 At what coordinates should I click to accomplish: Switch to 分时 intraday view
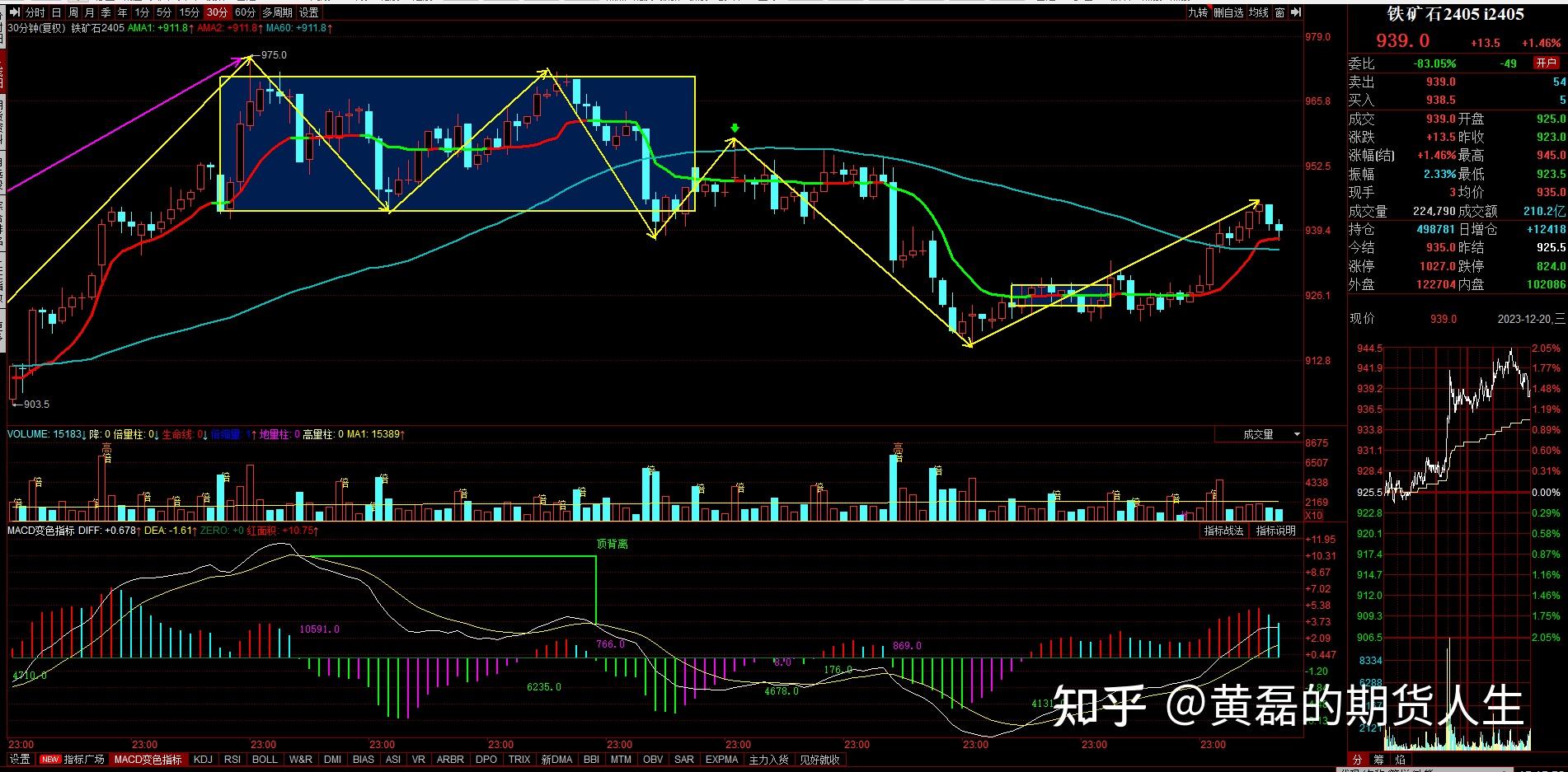click(35, 12)
